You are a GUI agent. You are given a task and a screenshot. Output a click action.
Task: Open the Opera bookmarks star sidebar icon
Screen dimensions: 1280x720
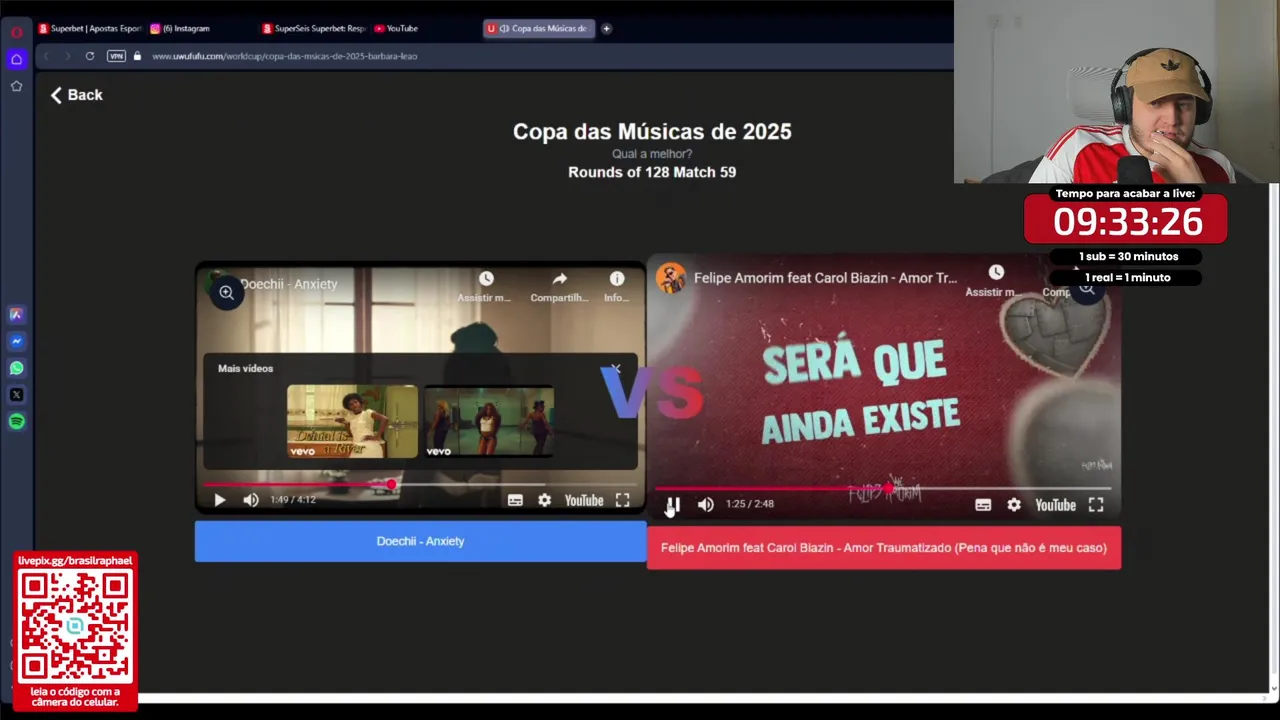click(16, 86)
